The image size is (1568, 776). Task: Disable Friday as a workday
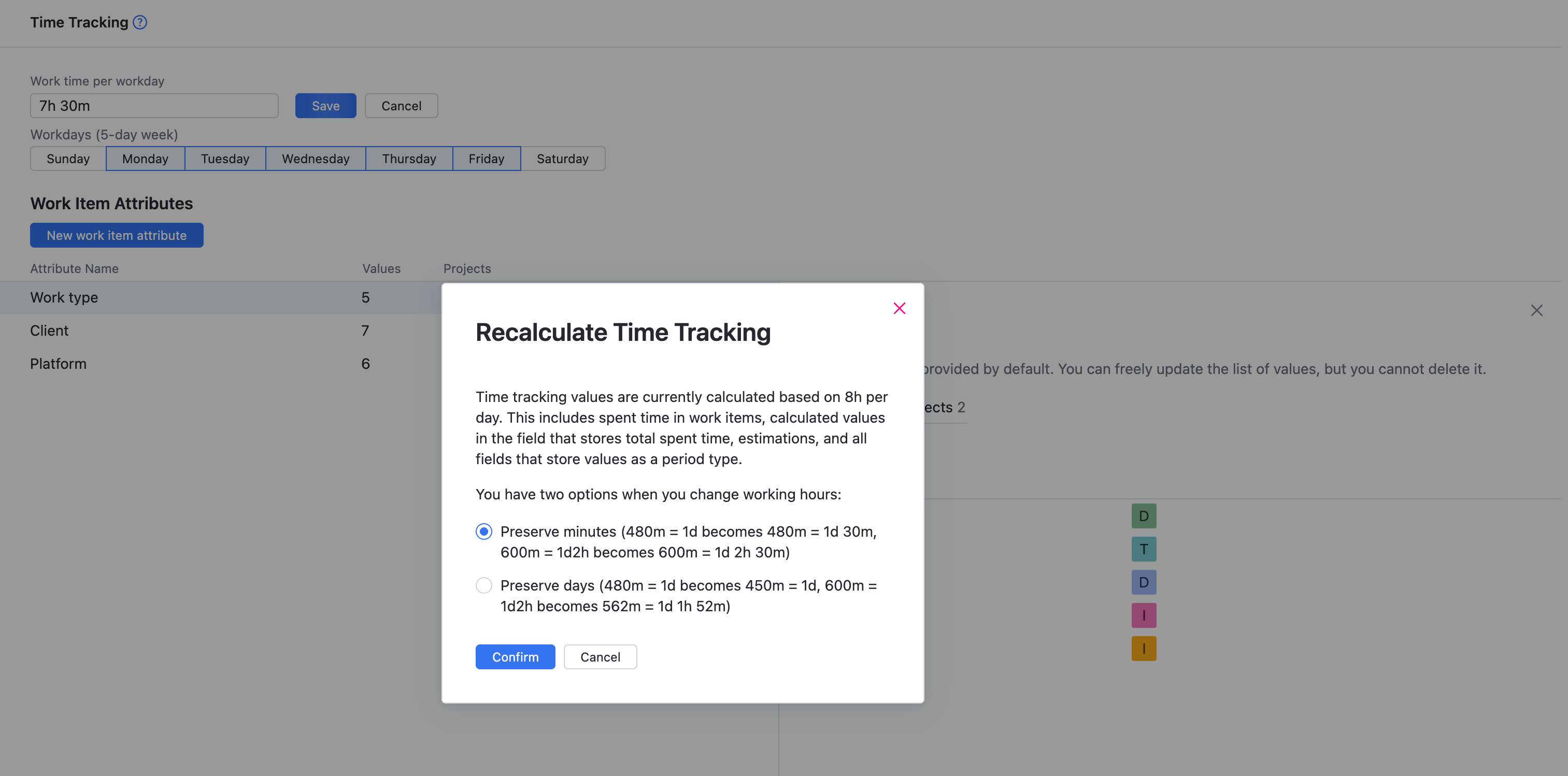(487, 158)
